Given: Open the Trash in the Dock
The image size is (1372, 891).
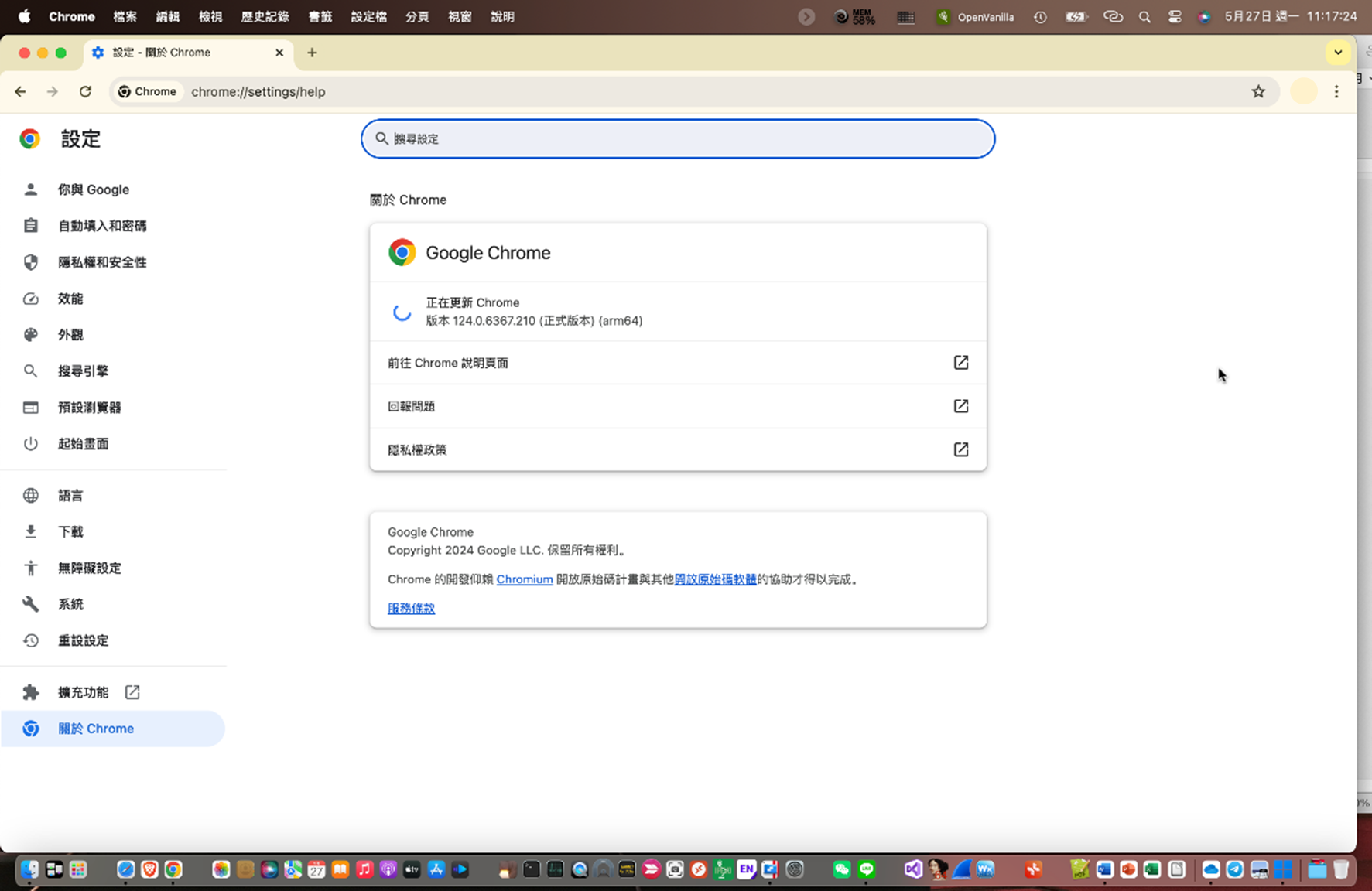Looking at the screenshot, I should coord(1341,869).
